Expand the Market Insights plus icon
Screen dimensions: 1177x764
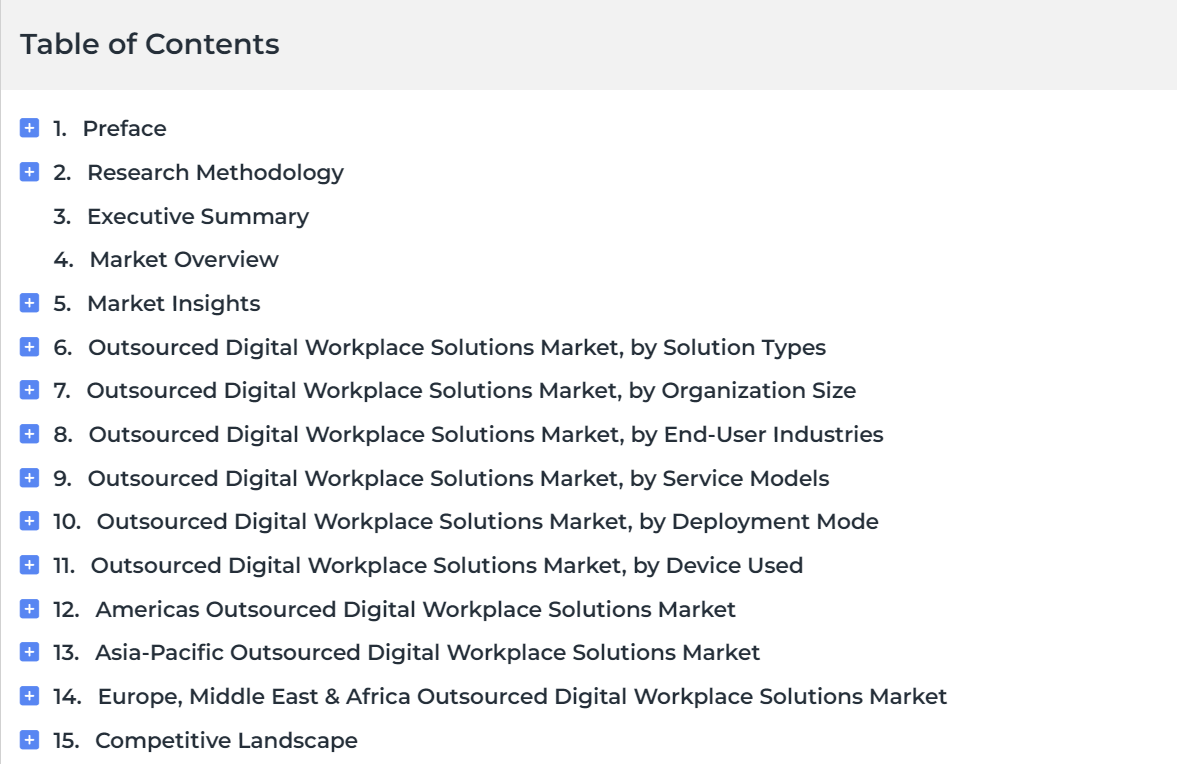pyautogui.click(x=29, y=303)
